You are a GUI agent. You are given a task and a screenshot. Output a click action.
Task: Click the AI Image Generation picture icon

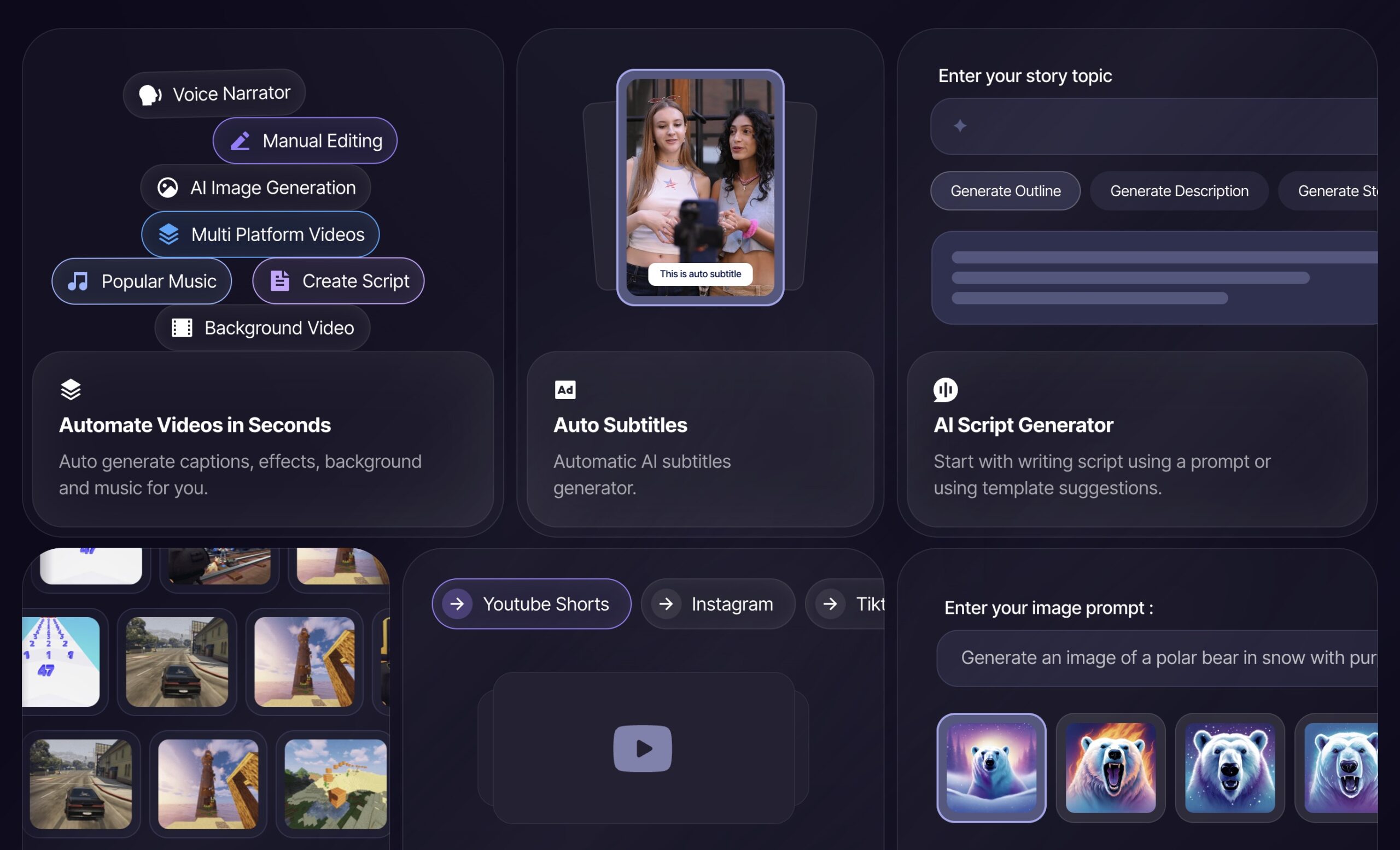click(167, 188)
